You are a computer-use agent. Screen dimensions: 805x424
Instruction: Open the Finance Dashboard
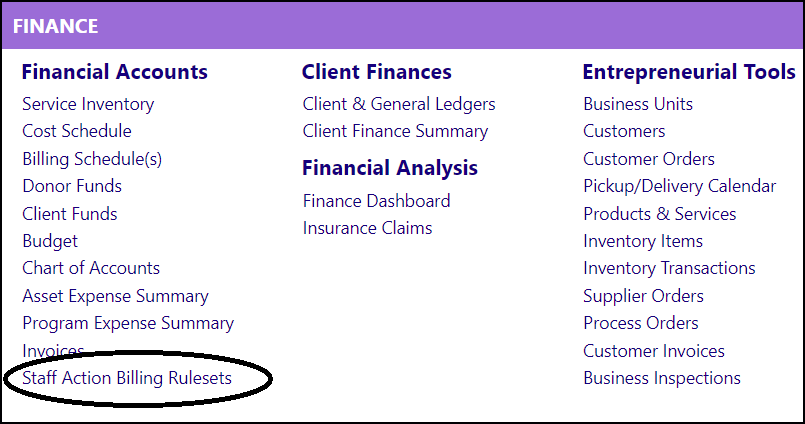(376, 201)
